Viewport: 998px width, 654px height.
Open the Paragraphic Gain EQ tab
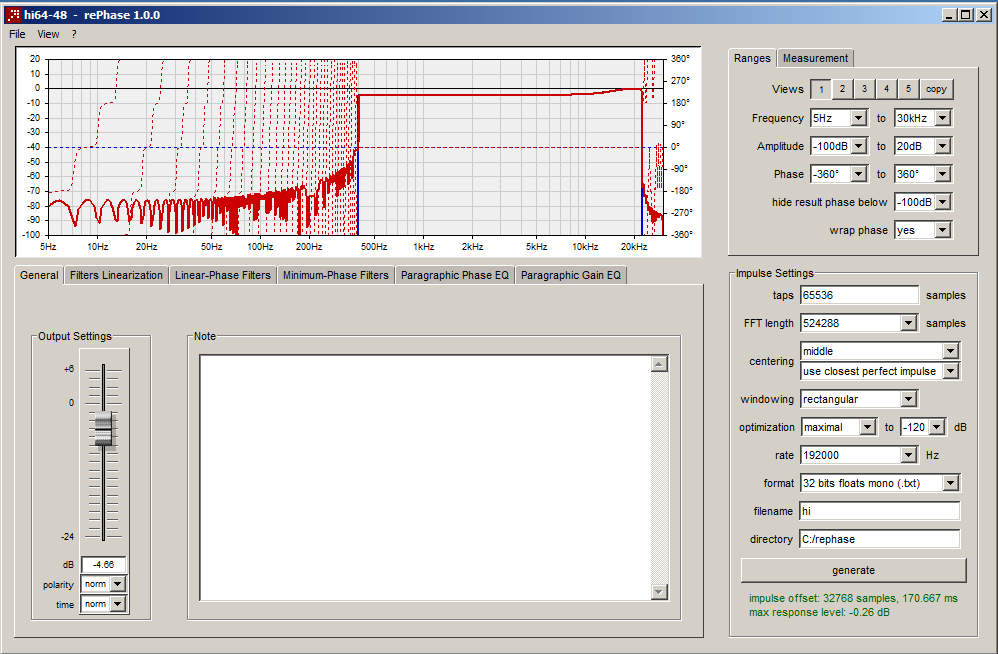(x=571, y=275)
